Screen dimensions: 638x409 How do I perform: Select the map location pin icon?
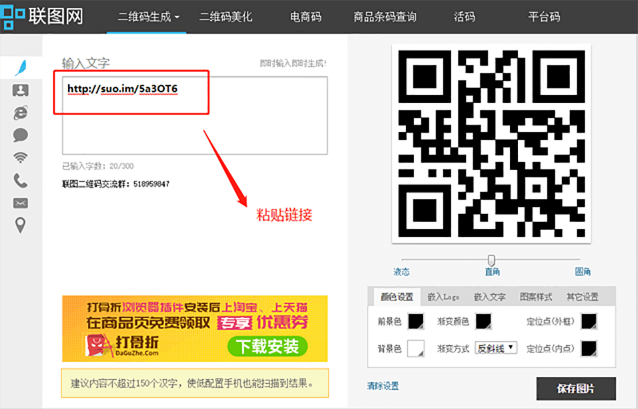click(20, 225)
